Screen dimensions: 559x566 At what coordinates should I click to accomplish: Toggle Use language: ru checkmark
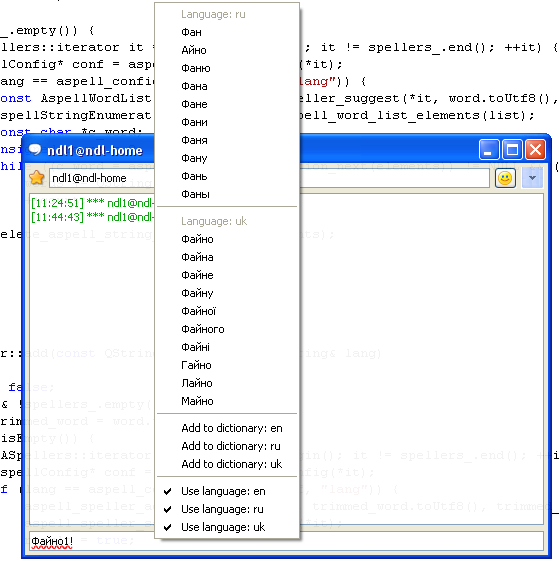click(227, 509)
